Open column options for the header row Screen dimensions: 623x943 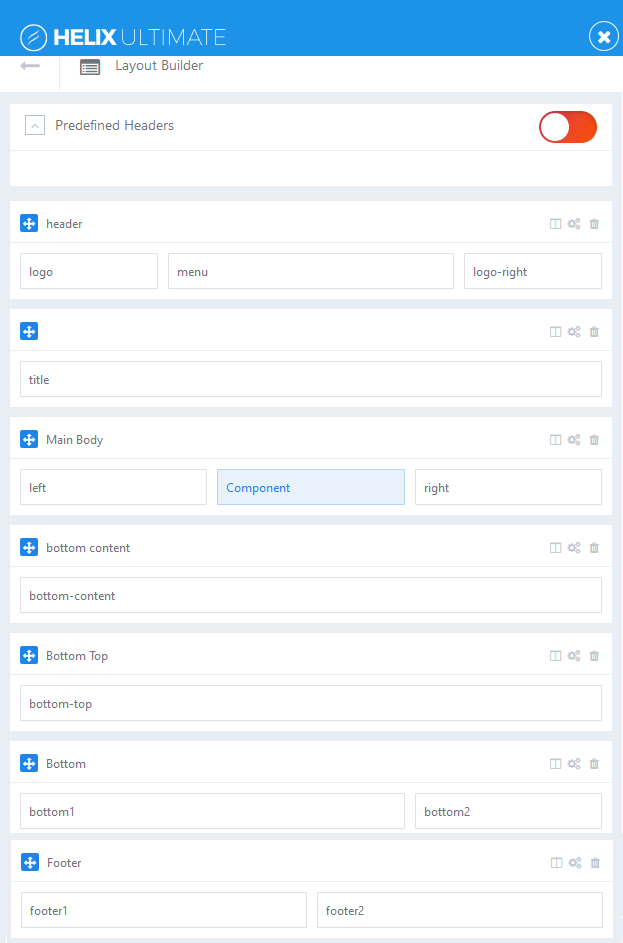pyautogui.click(x=555, y=223)
